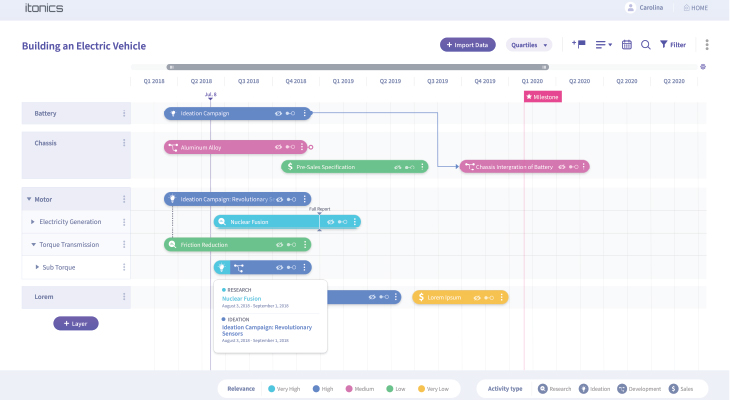This screenshot has height=400, width=730.
Task: Open the Carolina user profile icon
Action: 630,8
